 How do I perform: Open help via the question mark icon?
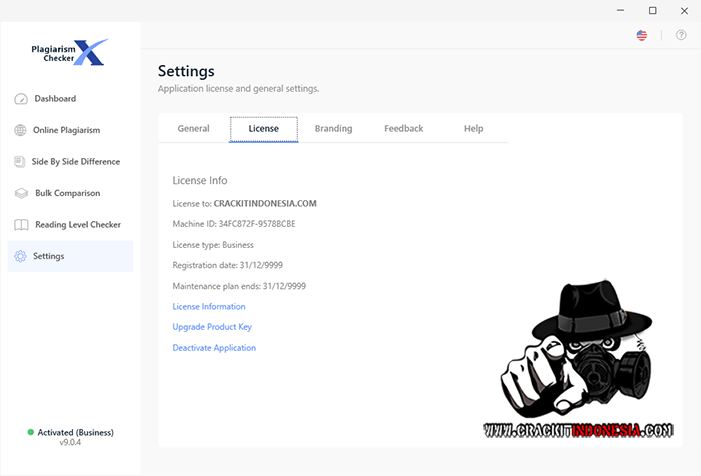click(681, 35)
